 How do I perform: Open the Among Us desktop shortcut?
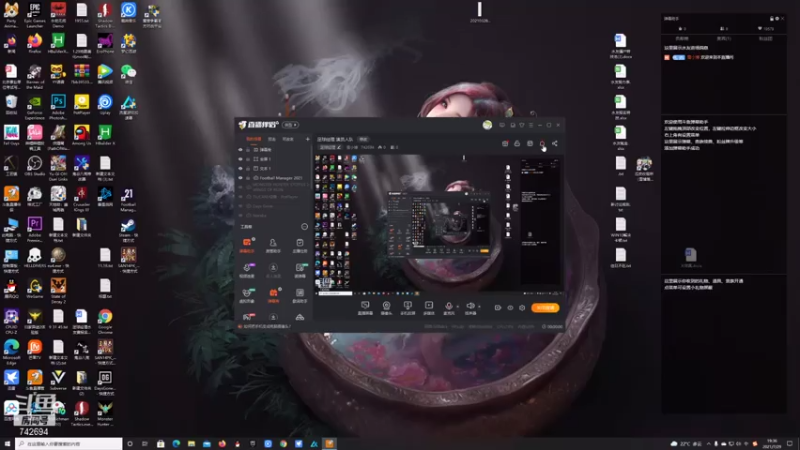click(82, 136)
